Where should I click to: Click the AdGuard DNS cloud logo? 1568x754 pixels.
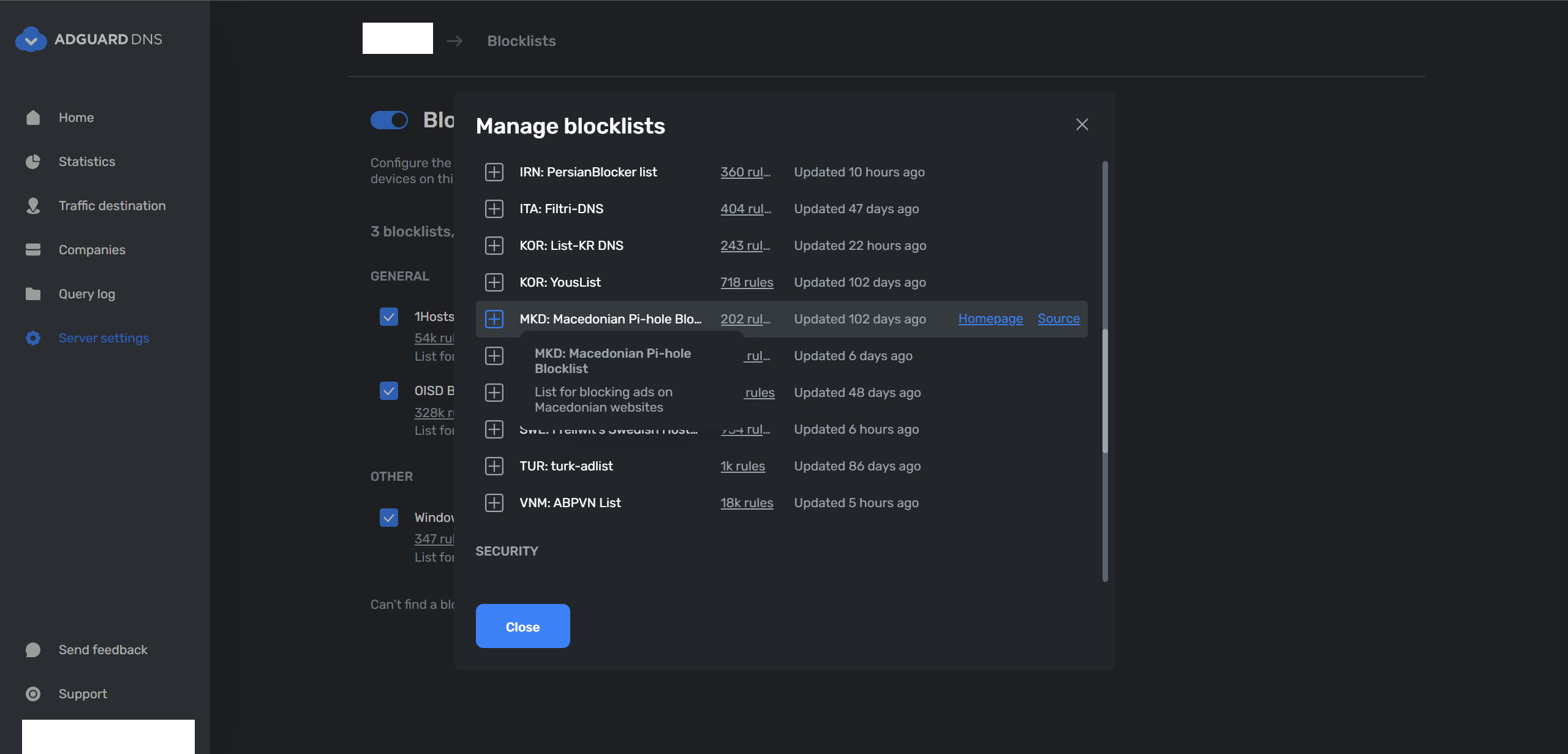tap(31, 39)
